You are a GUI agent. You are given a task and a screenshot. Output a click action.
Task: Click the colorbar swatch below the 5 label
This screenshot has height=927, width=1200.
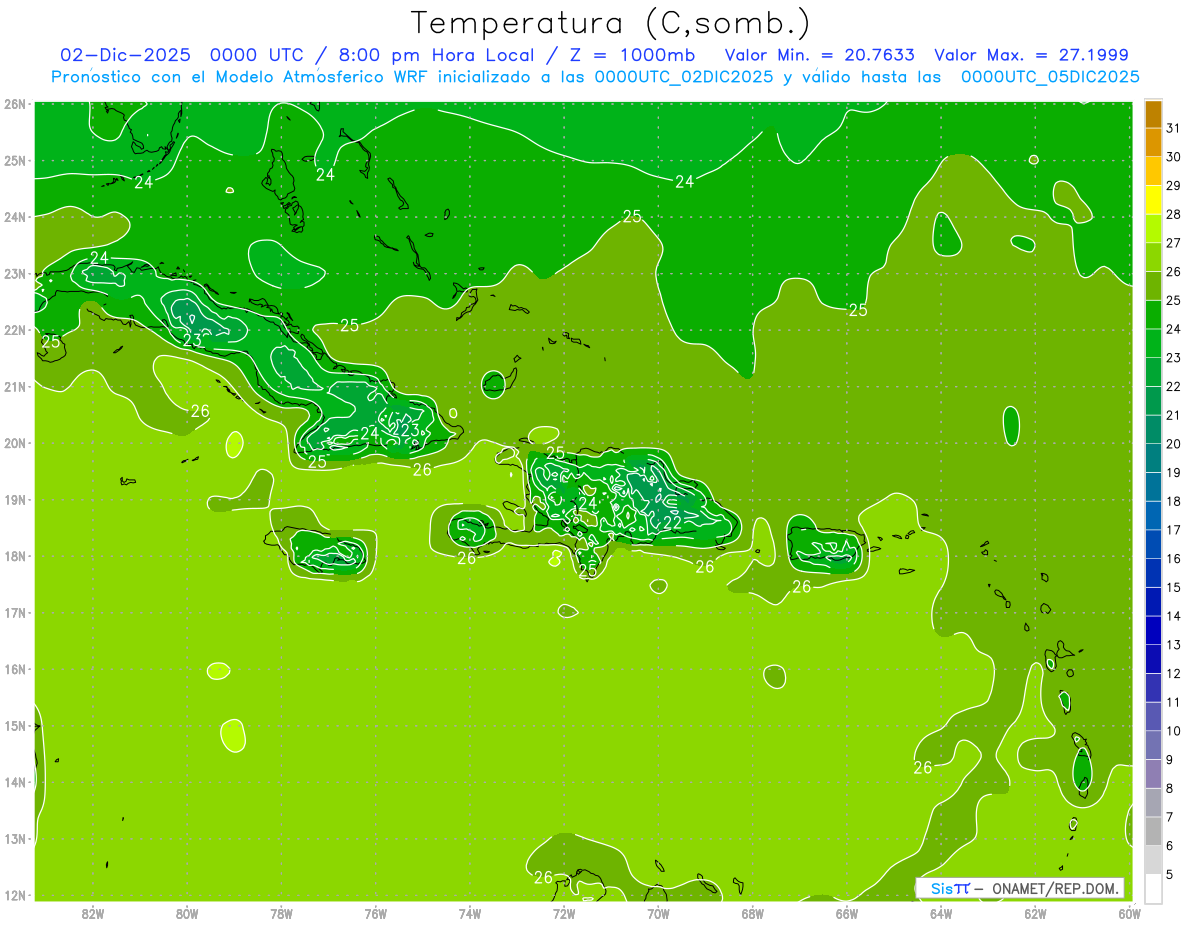click(x=1153, y=888)
